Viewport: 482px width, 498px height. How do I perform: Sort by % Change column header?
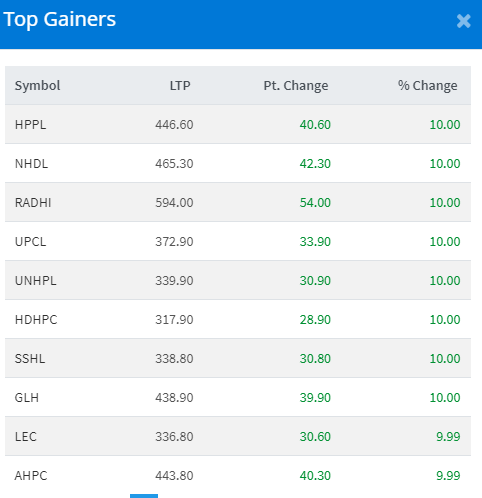[x=427, y=86]
